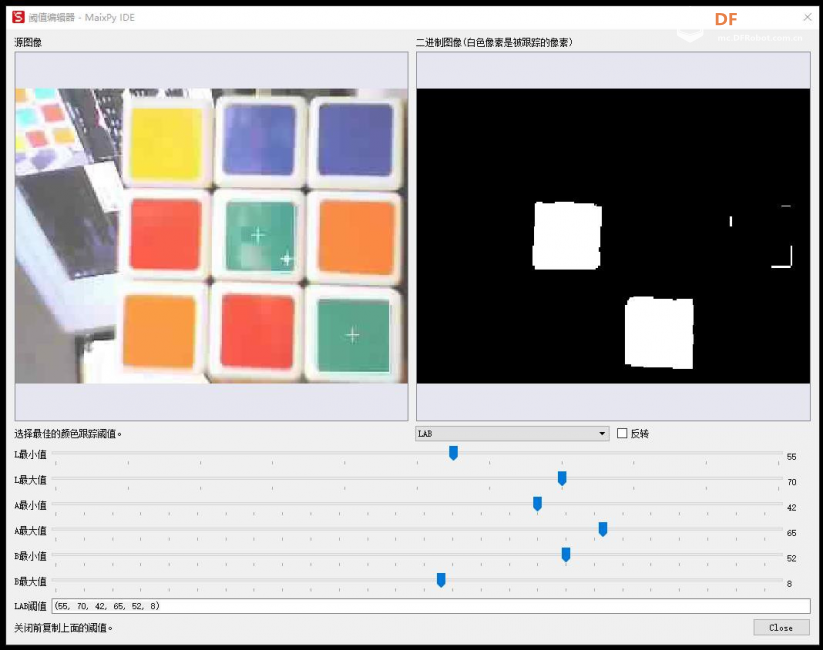Click the B最大值 value 8
The image size is (823, 650).
pyautogui.click(x=789, y=584)
